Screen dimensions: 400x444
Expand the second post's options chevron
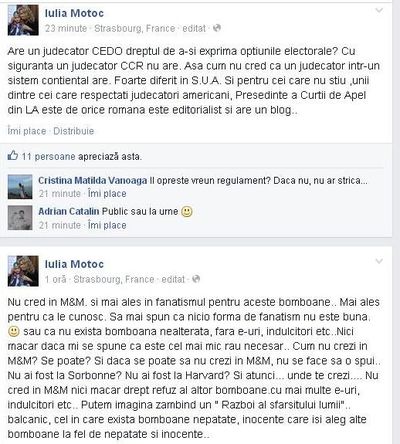click(x=379, y=261)
